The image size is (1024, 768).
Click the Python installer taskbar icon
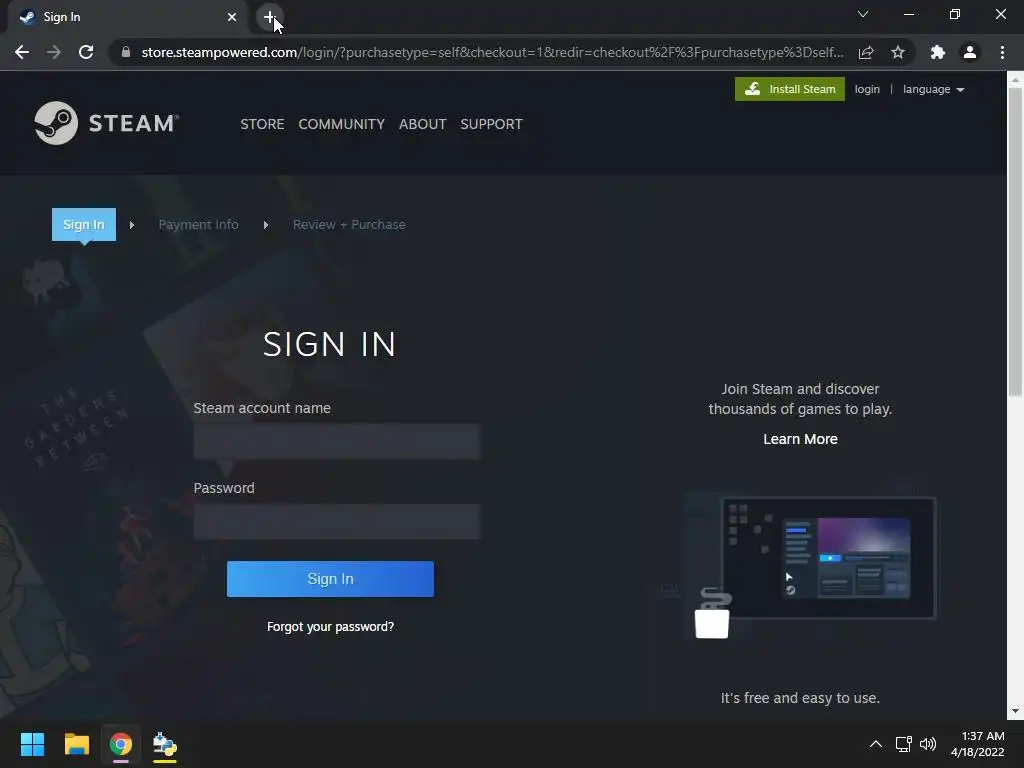[x=165, y=744]
